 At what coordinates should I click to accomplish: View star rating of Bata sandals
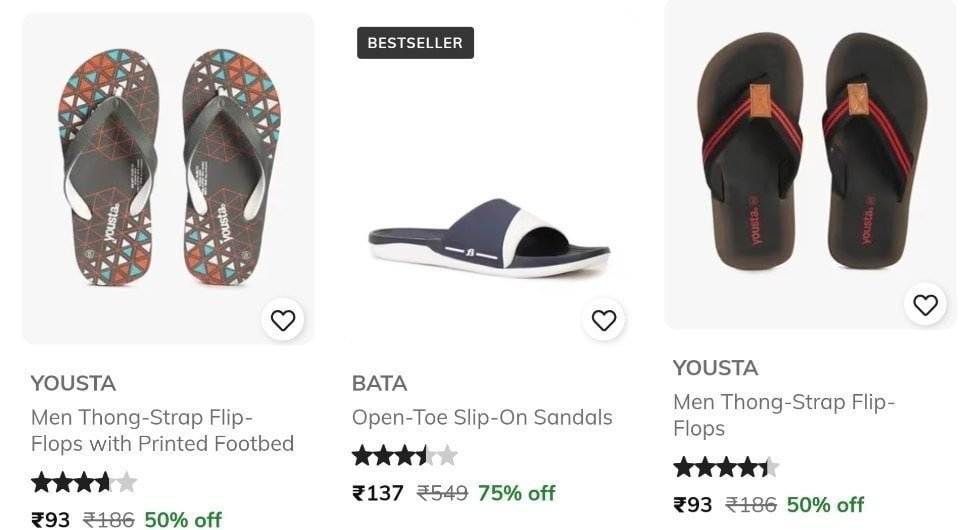point(405,456)
